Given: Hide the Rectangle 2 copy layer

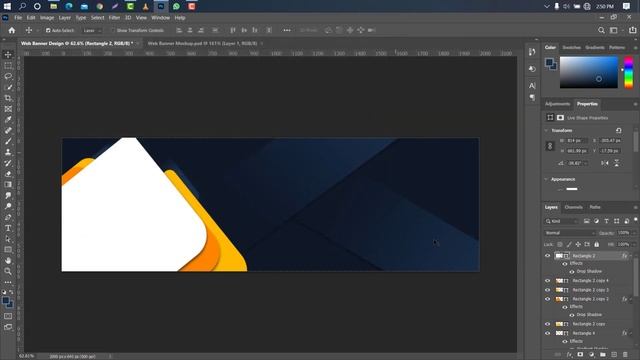Looking at the screenshot, I should (x=547, y=324).
